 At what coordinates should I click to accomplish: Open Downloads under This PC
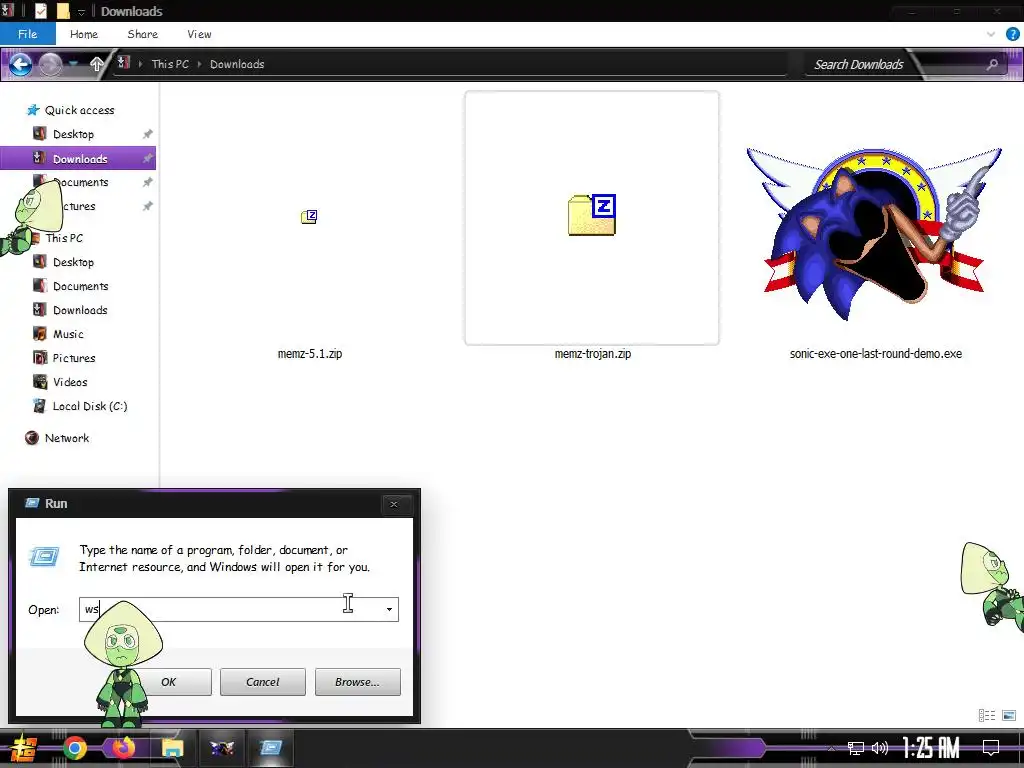click(80, 310)
